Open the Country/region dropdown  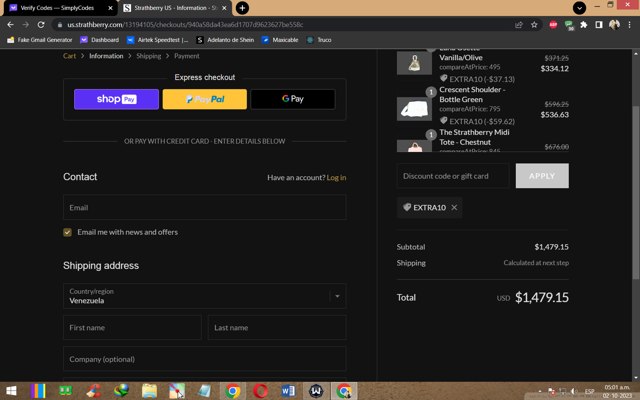pos(204,296)
